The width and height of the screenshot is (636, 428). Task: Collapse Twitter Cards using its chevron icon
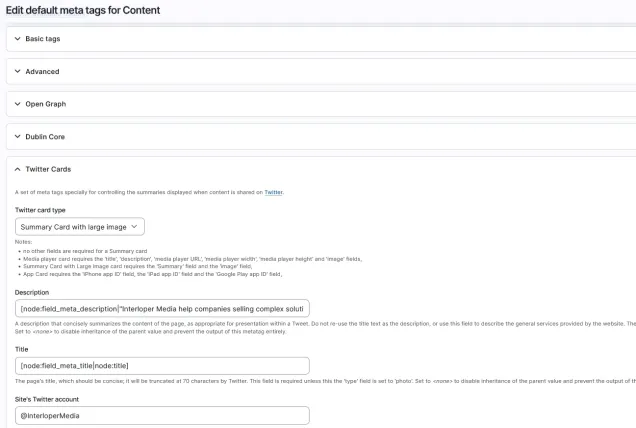click(17, 169)
